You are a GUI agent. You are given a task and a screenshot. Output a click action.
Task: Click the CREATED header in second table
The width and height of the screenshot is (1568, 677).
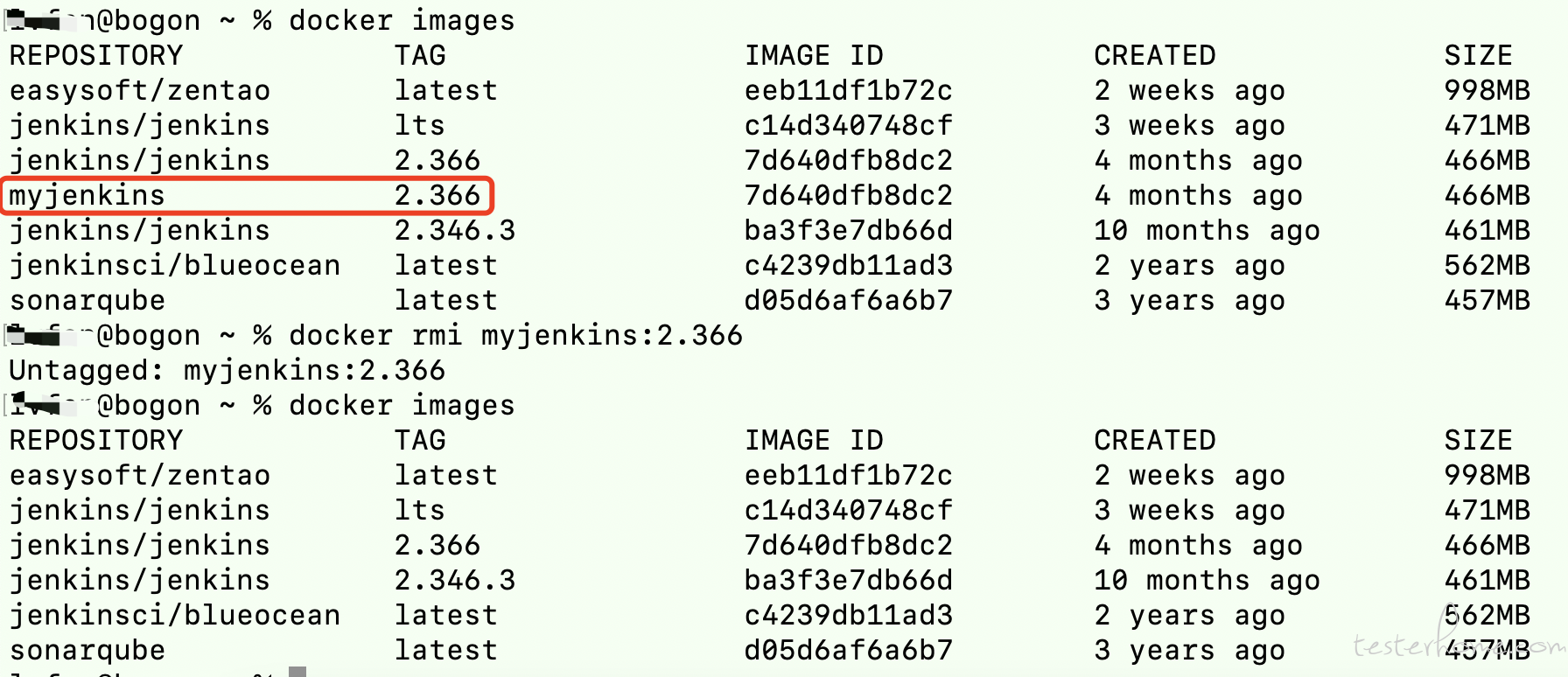(1154, 441)
